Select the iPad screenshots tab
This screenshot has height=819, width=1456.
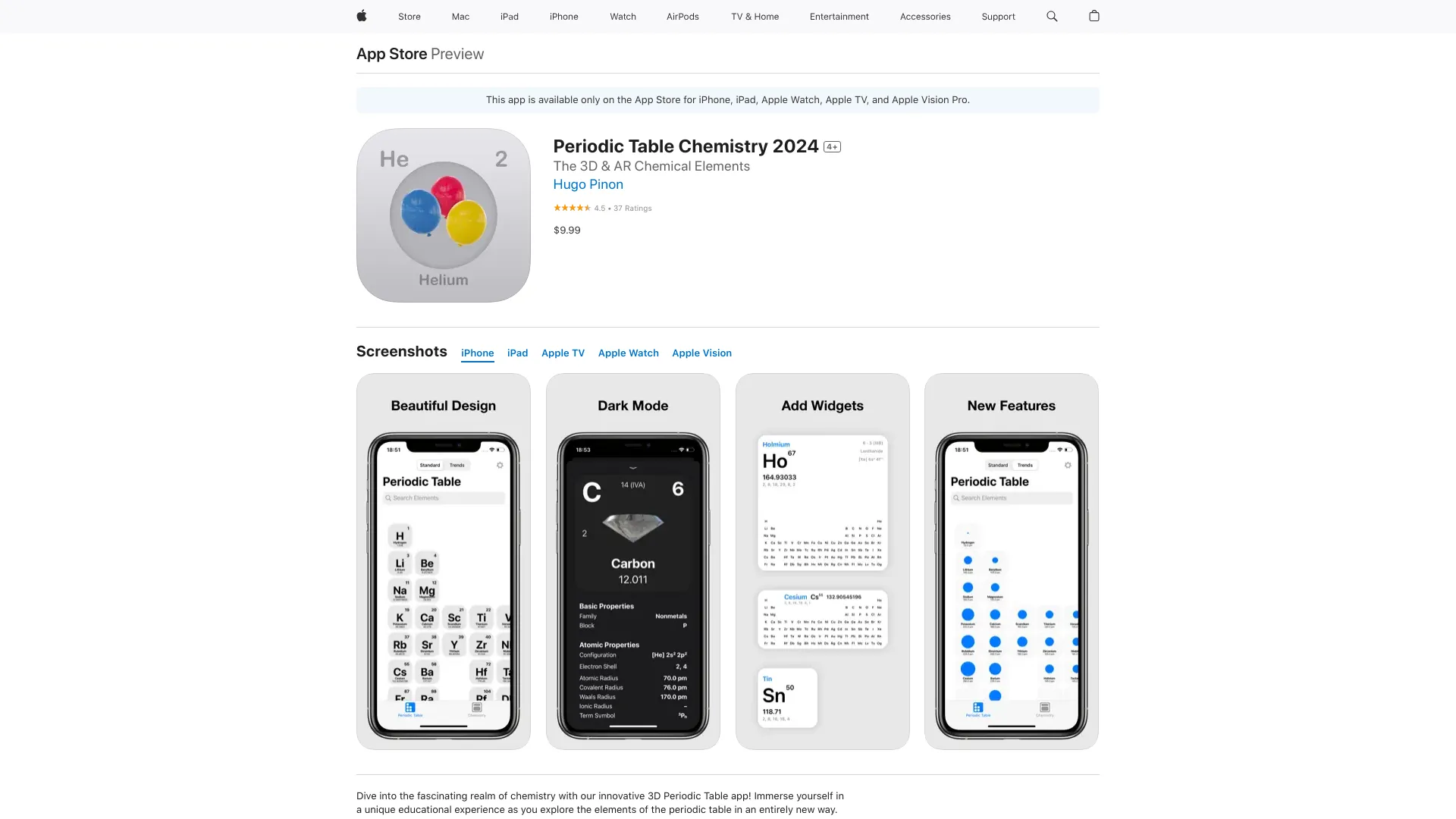517,353
